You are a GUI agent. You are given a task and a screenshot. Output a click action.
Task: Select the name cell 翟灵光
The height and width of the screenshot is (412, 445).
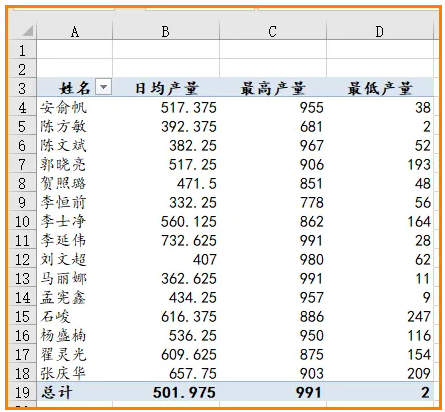75,354
